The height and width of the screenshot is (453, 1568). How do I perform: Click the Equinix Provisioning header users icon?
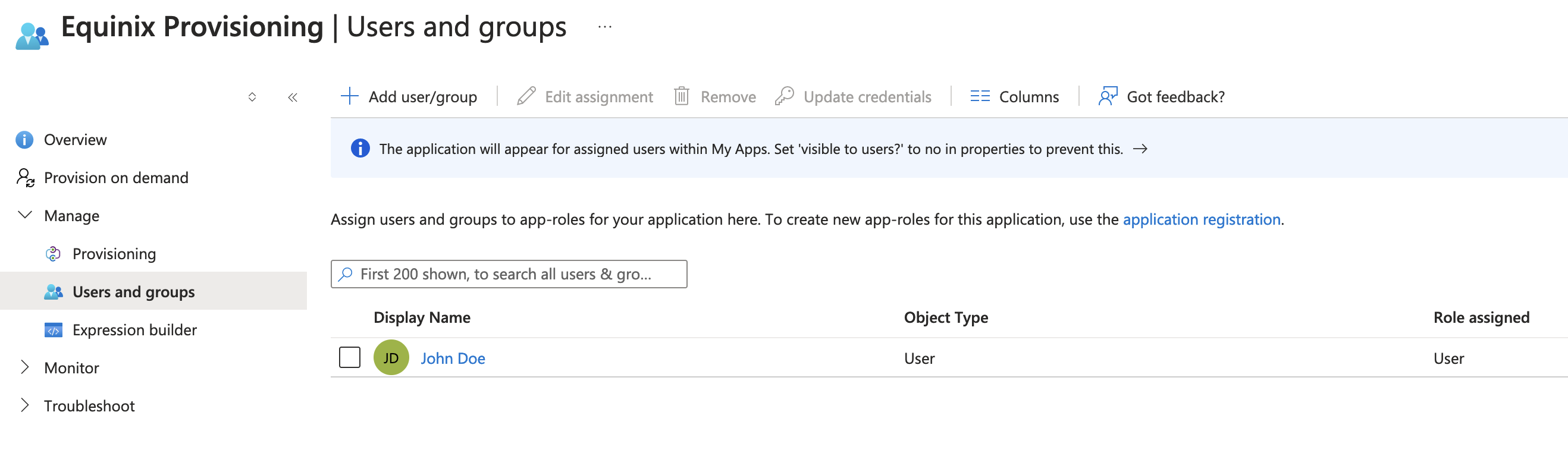tap(32, 35)
